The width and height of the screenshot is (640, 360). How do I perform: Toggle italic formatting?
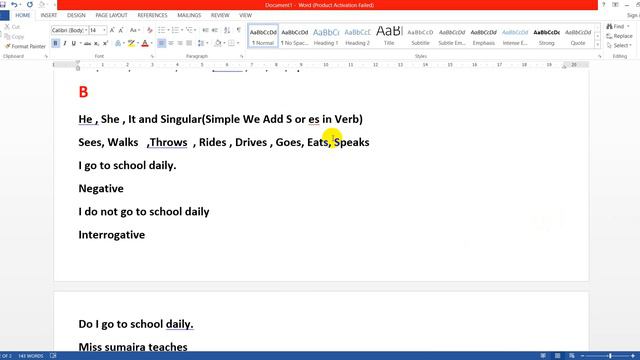tap(64, 43)
